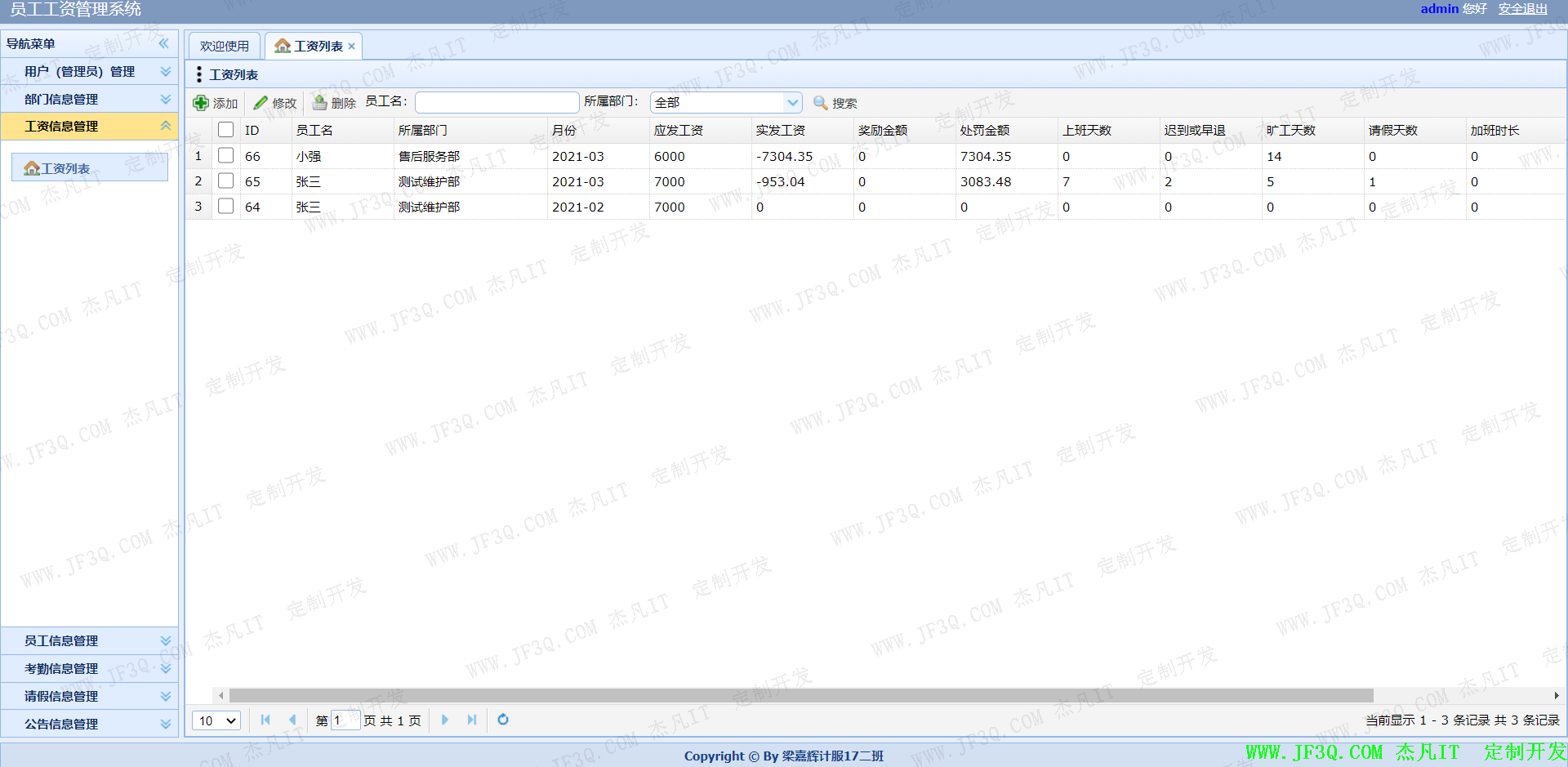Image resolution: width=1568 pixels, height=767 pixels.
Task: Switch to the 欢迎使用 tab
Action: point(225,47)
